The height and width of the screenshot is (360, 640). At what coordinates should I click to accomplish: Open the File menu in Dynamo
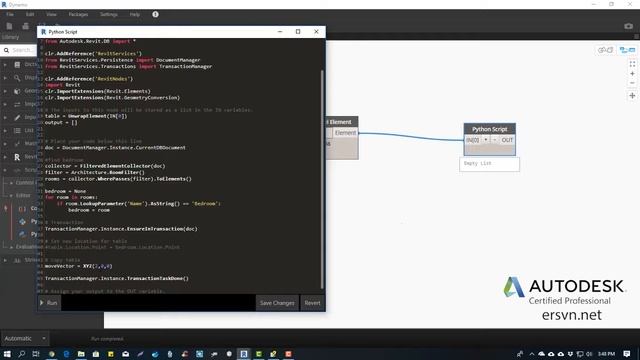point(10,14)
